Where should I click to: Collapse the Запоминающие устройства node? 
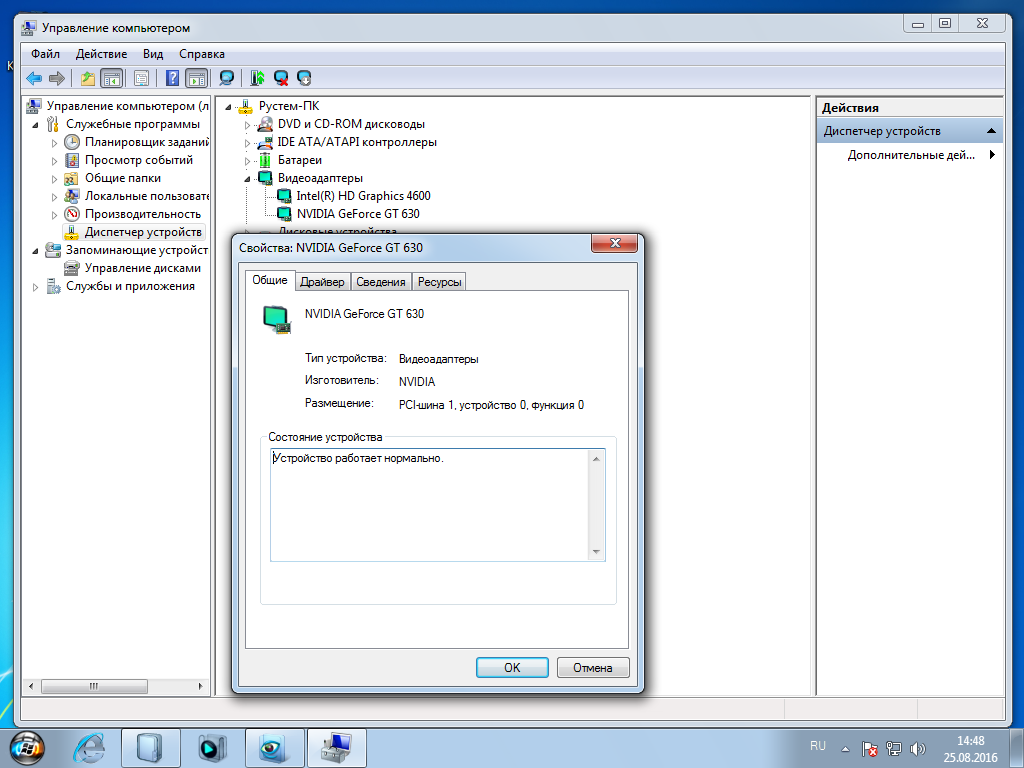pyautogui.click(x=35, y=251)
